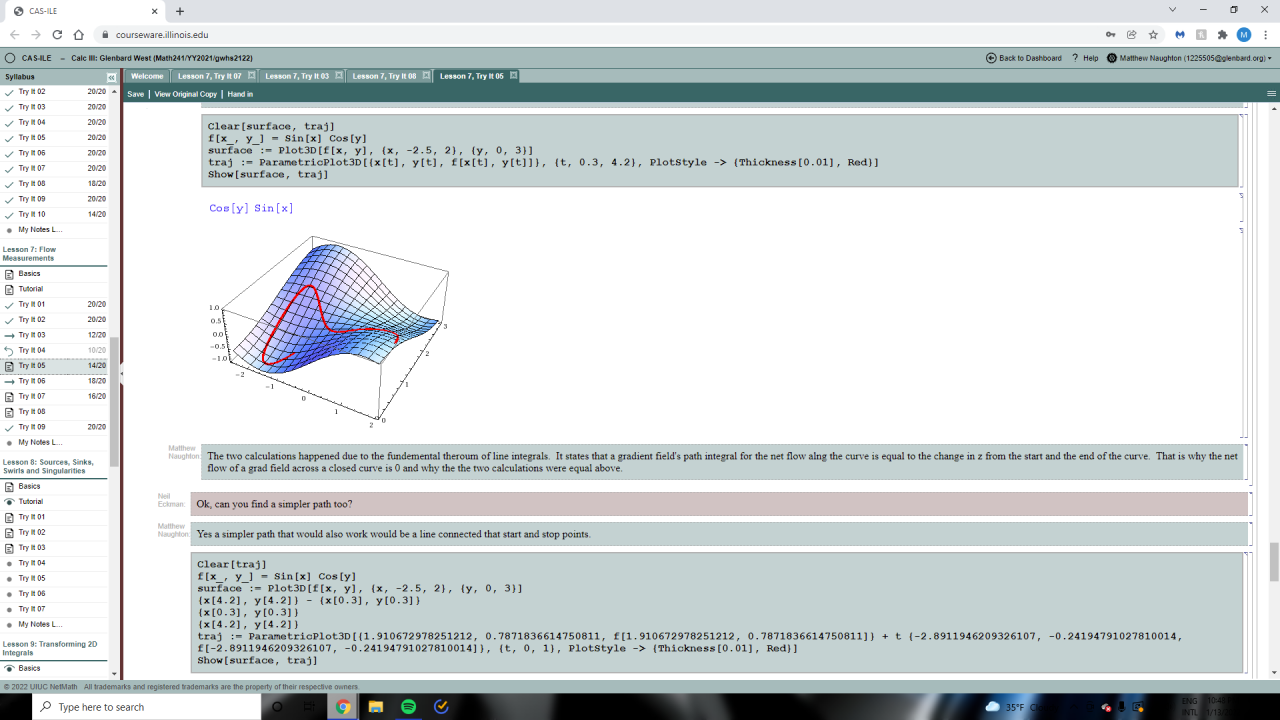Open File Explorer from the taskbar

tap(376, 707)
